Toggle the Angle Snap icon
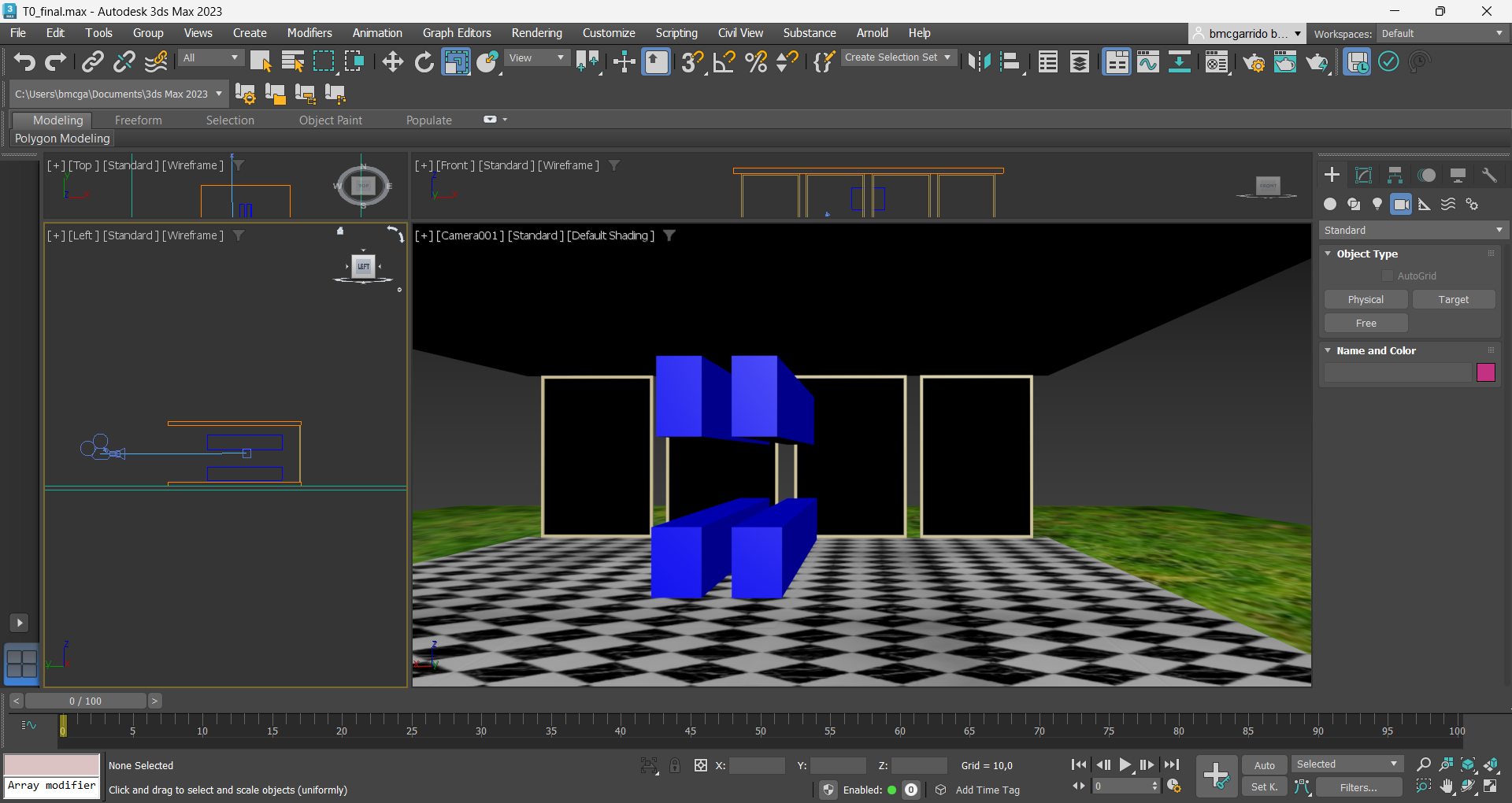 pyautogui.click(x=724, y=61)
